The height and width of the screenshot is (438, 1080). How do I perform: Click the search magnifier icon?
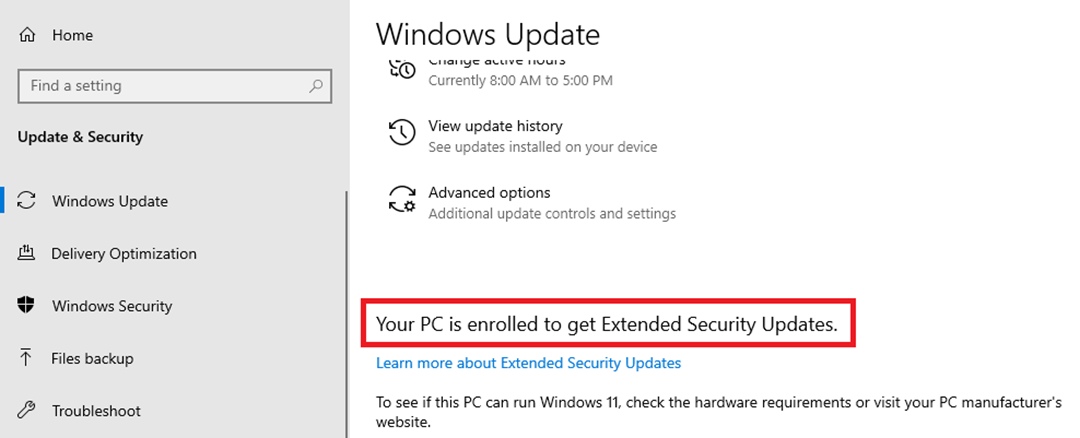point(316,86)
